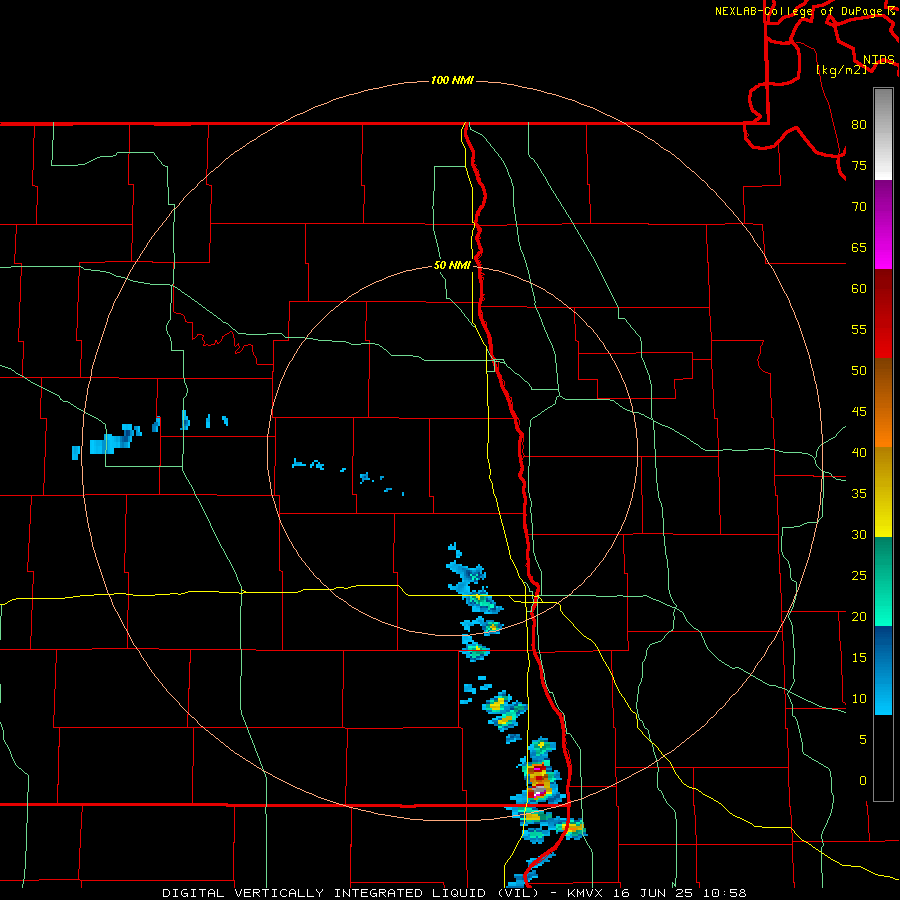Click the 25 value on the color scale
Viewport: 900px width, 900px height.
tap(859, 576)
